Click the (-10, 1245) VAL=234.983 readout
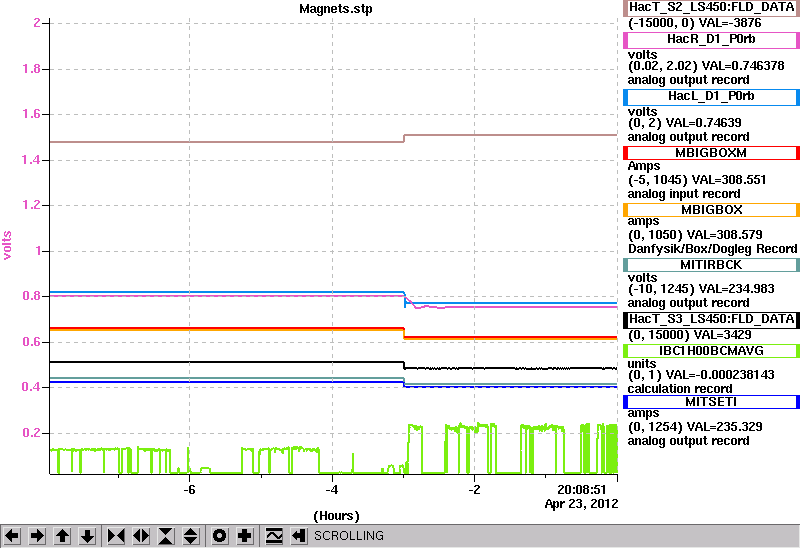800x548 pixels. [701, 289]
